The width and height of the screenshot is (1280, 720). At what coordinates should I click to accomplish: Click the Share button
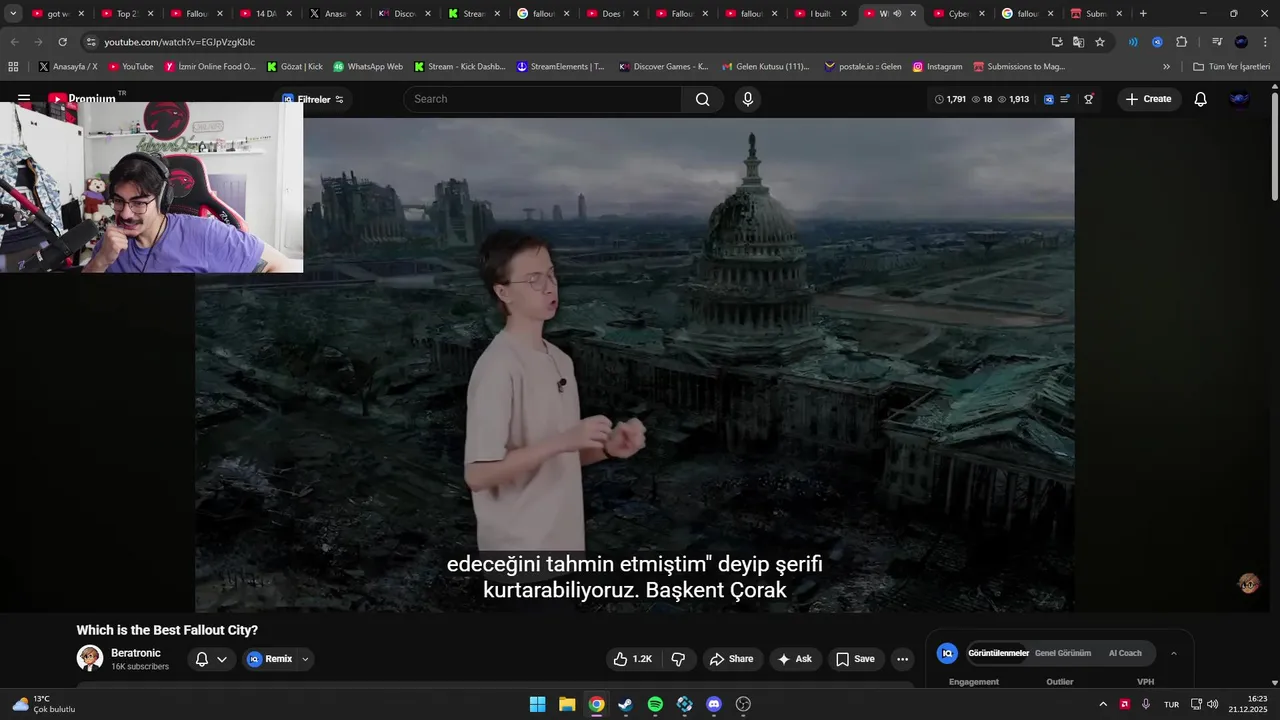click(x=731, y=659)
